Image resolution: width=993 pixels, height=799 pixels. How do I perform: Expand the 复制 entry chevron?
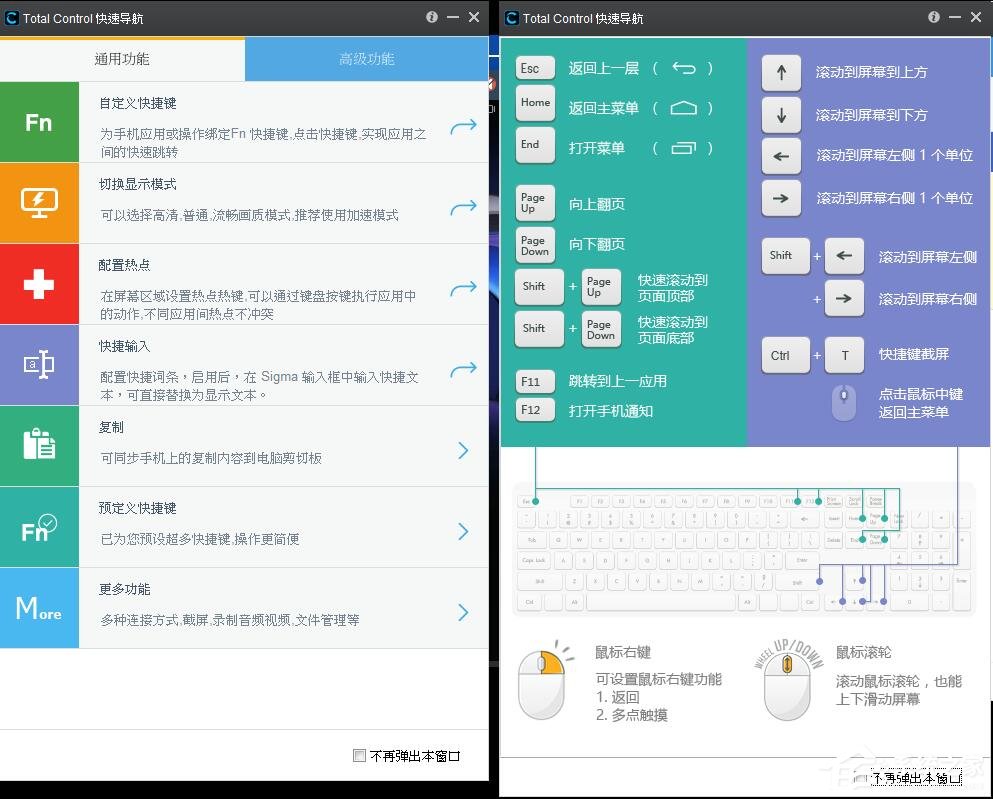point(463,451)
